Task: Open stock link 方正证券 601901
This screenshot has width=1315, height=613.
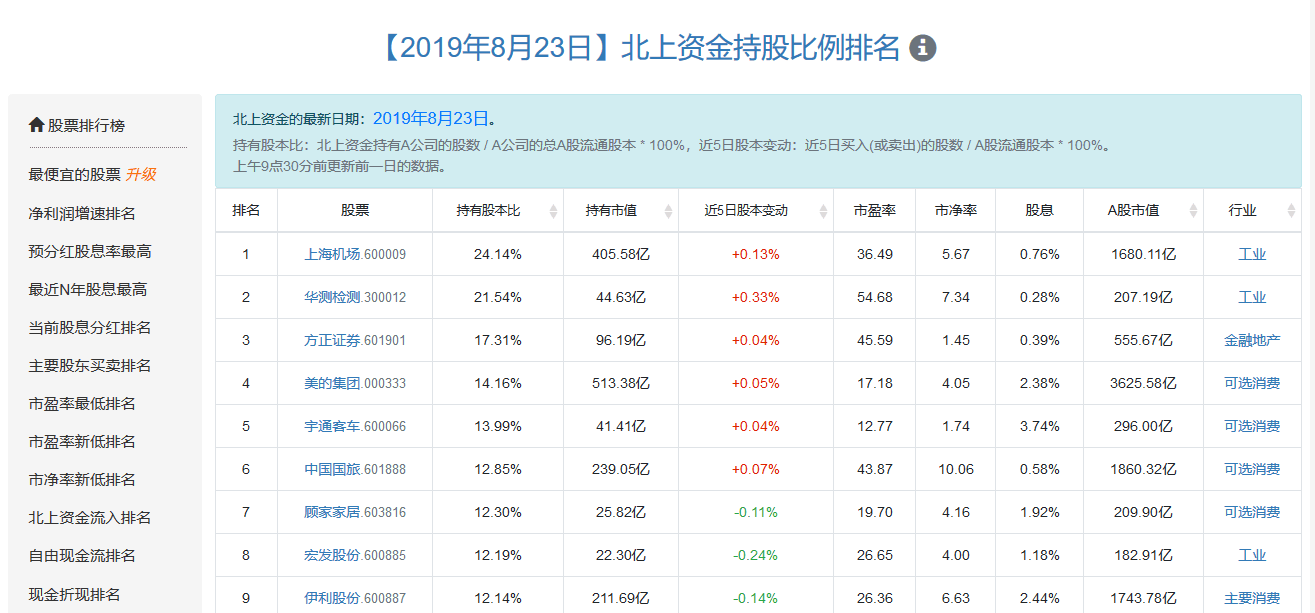Action: pos(355,340)
